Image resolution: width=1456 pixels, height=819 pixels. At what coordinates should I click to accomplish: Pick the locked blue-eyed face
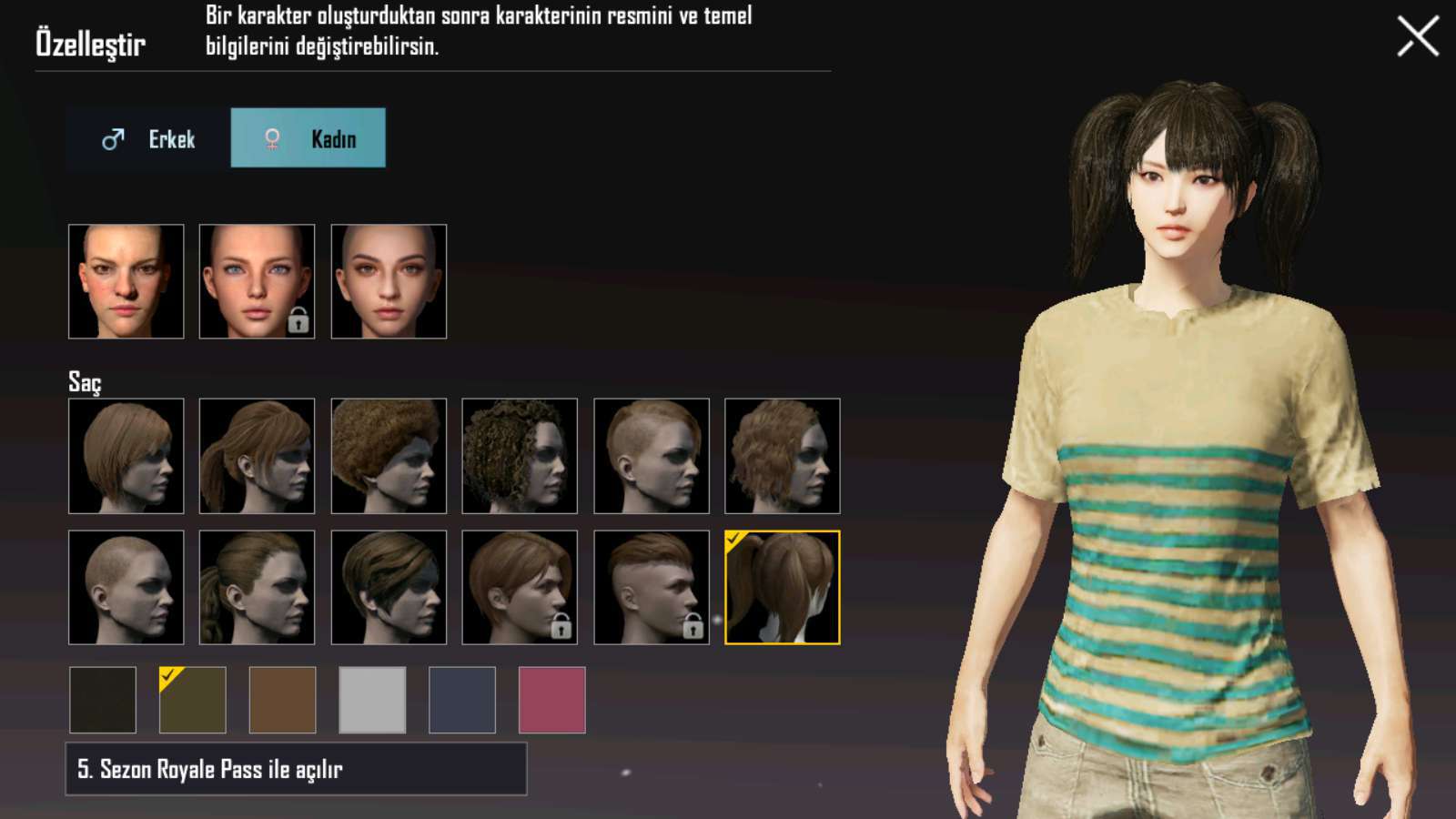258,281
